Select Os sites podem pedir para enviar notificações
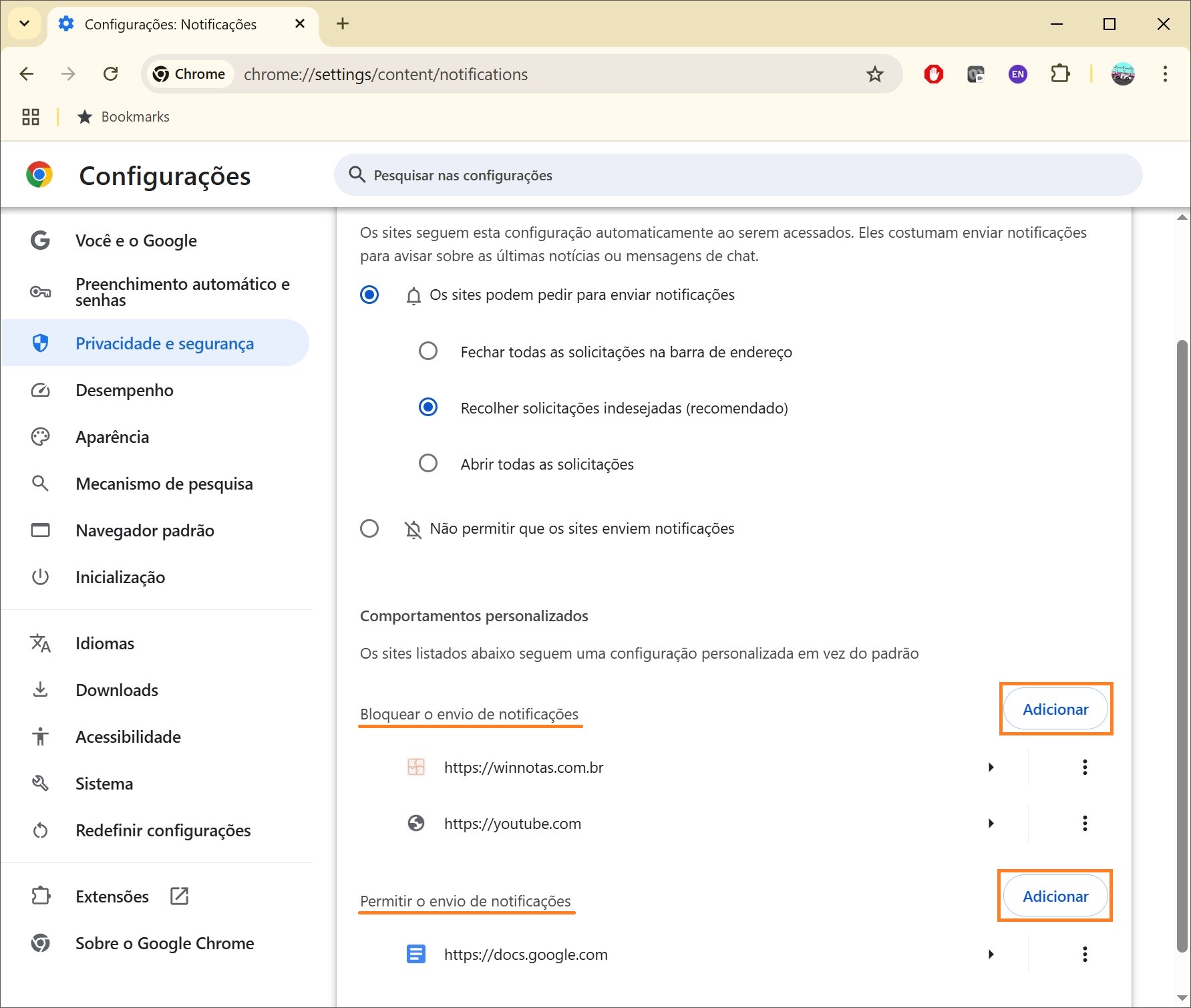This screenshot has width=1191, height=1008. point(369,295)
